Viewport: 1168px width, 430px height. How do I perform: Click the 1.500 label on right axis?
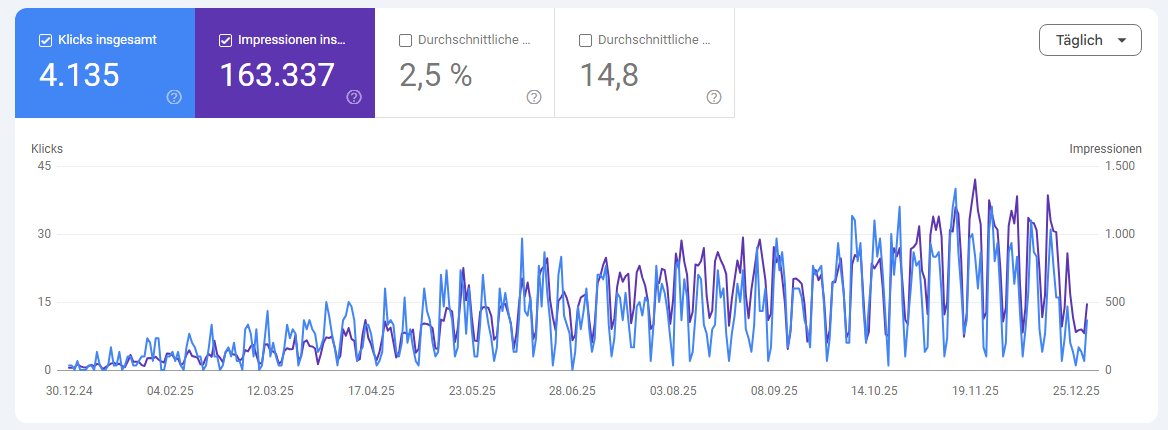pyautogui.click(x=1118, y=166)
